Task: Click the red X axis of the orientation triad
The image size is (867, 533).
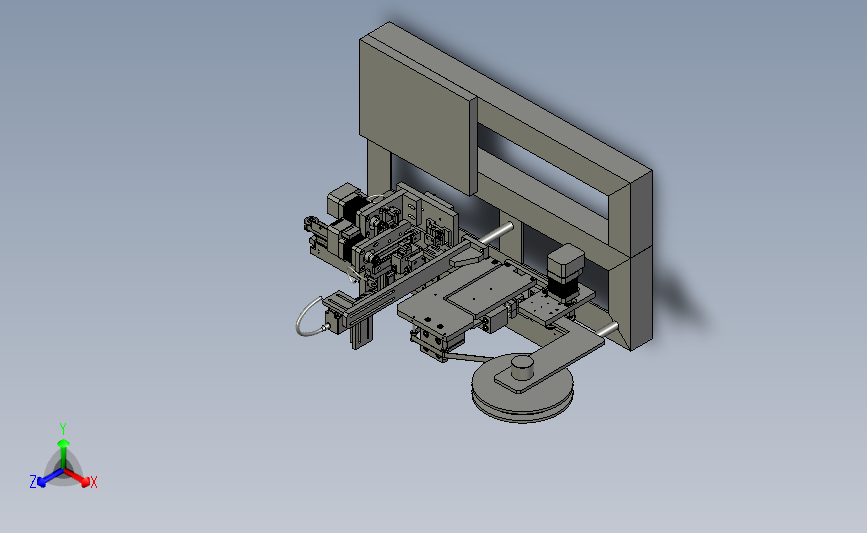Action: [x=80, y=478]
